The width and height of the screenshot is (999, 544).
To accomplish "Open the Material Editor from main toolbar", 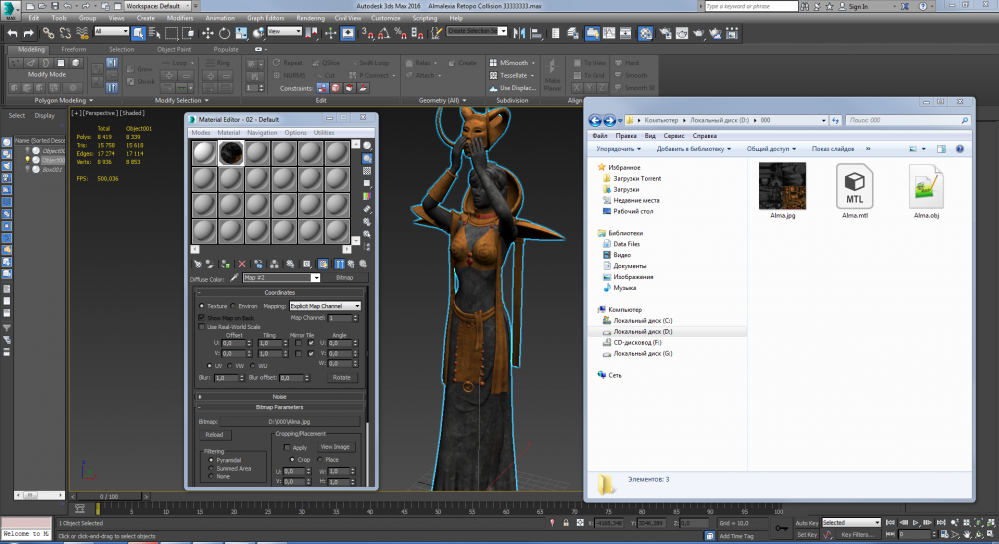I will (645, 33).
